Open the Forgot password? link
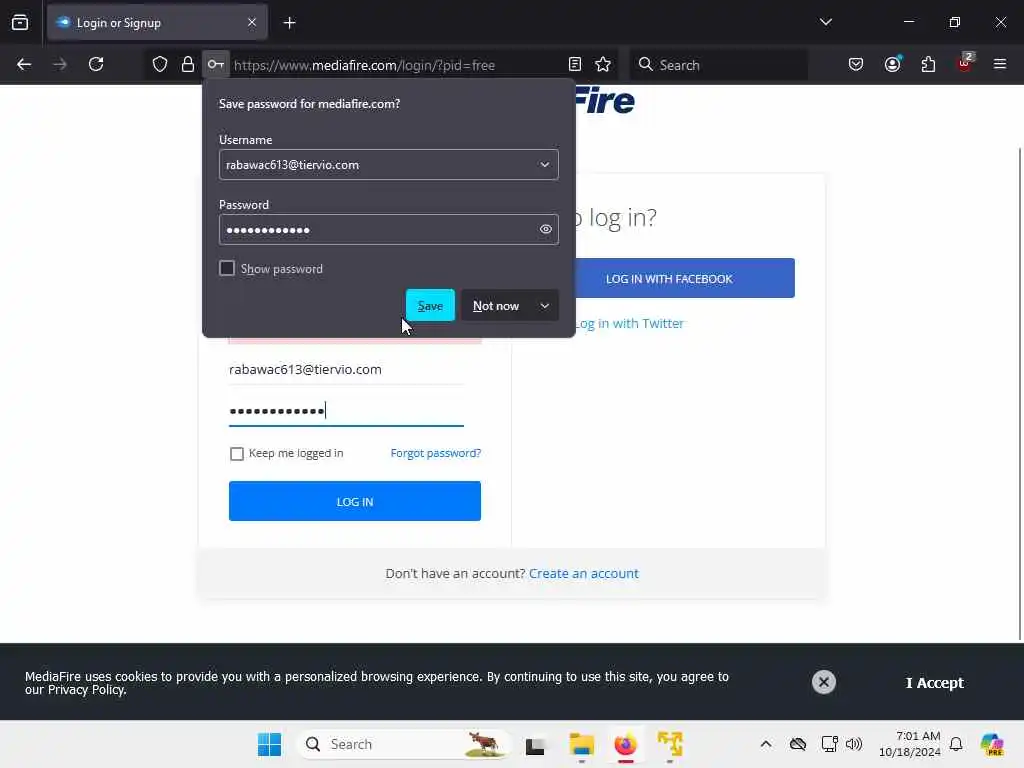 pos(436,453)
